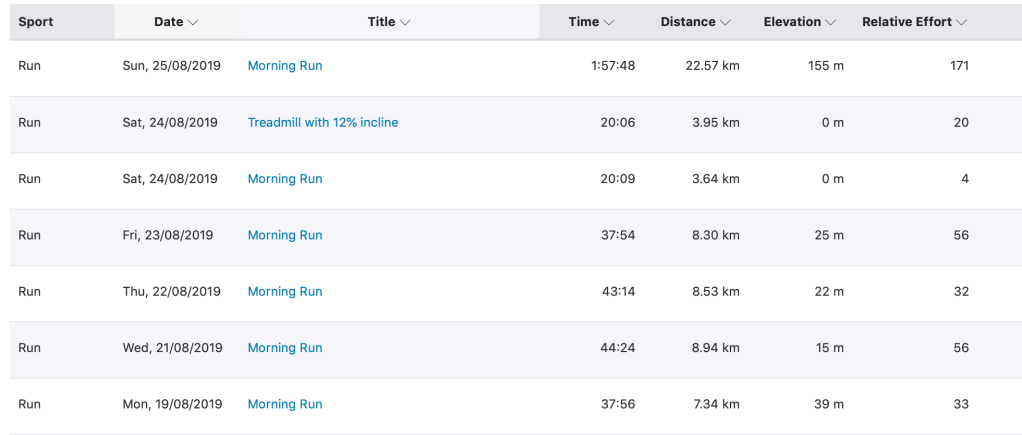The width and height of the screenshot is (1022, 435).
Task: Sort activities by Time column
Action: tap(591, 22)
